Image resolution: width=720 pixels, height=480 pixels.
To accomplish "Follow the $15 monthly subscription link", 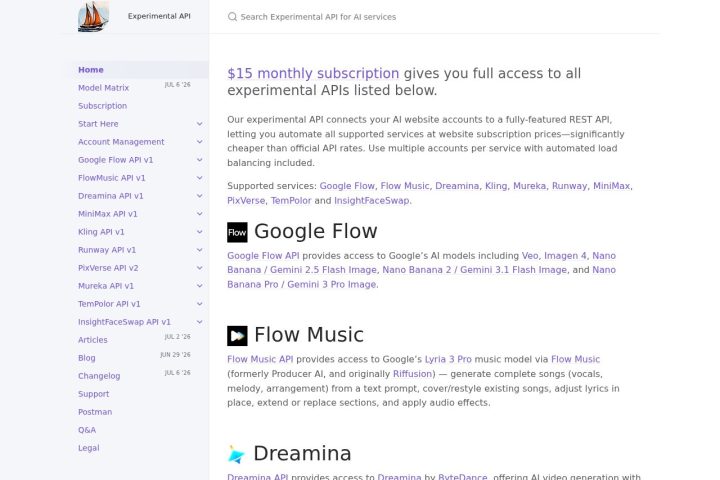I will coord(313,73).
